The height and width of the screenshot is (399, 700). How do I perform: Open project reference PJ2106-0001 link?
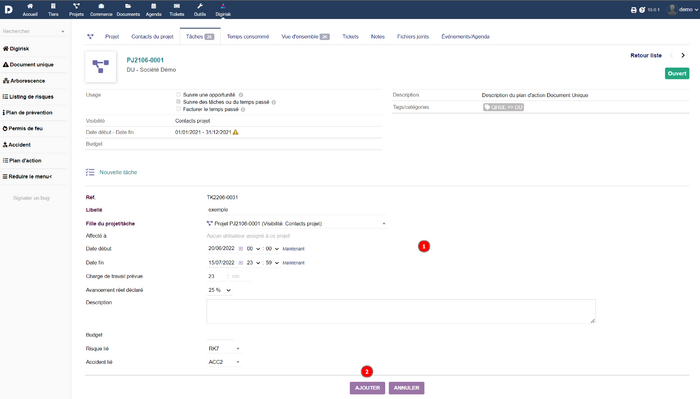tap(145, 60)
